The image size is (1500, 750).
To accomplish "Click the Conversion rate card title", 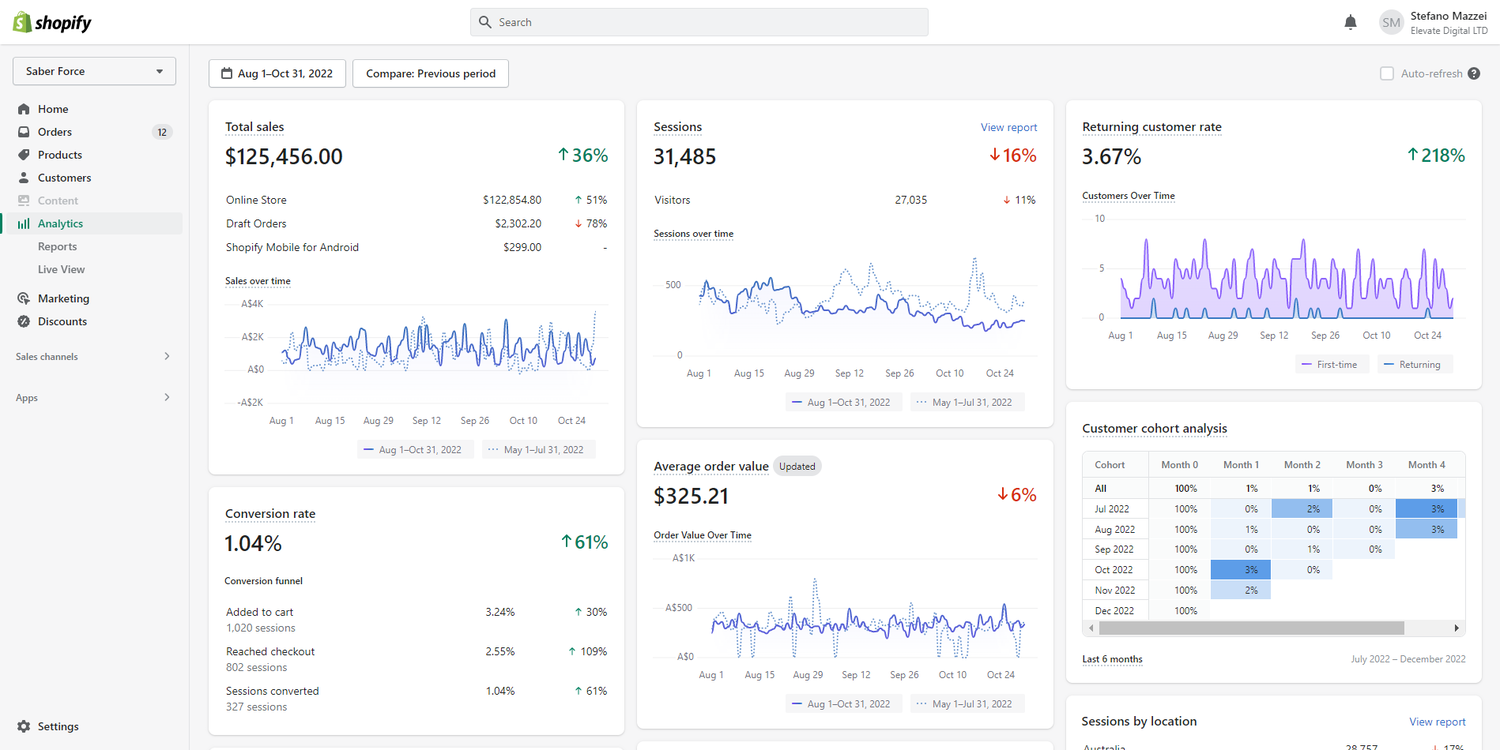I will click(x=270, y=514).
